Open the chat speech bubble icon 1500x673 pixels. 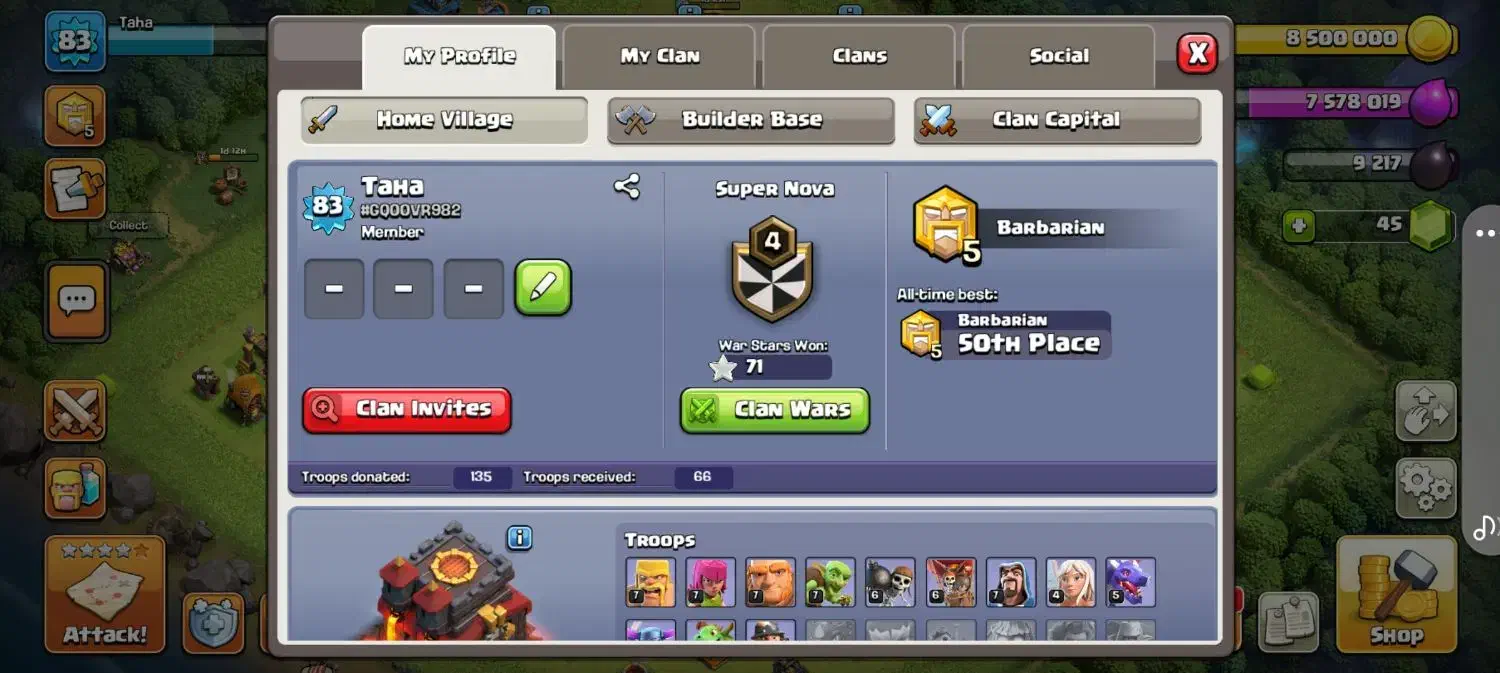point(76,299)
